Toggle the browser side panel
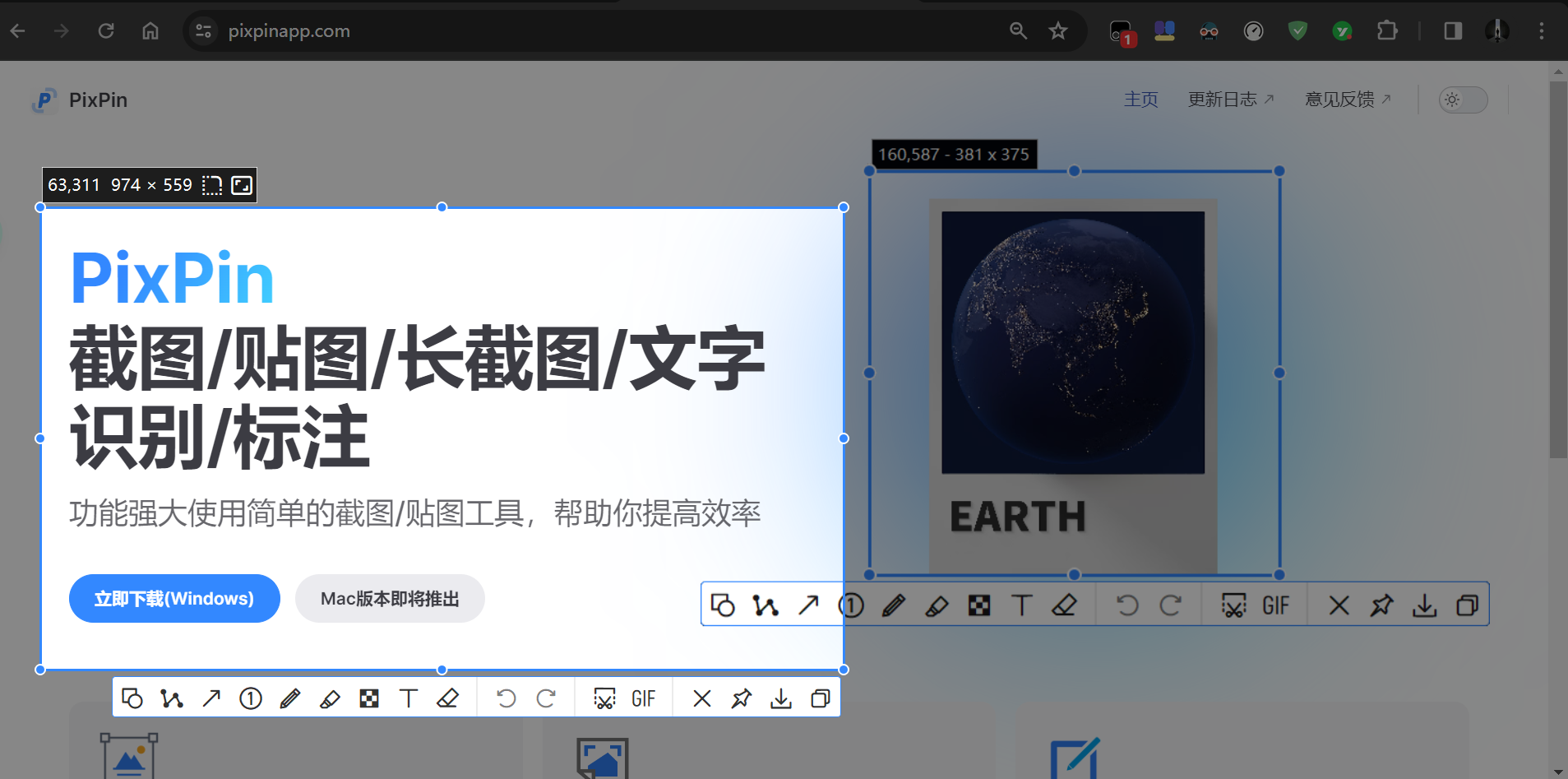 [x=1452, y=30]
